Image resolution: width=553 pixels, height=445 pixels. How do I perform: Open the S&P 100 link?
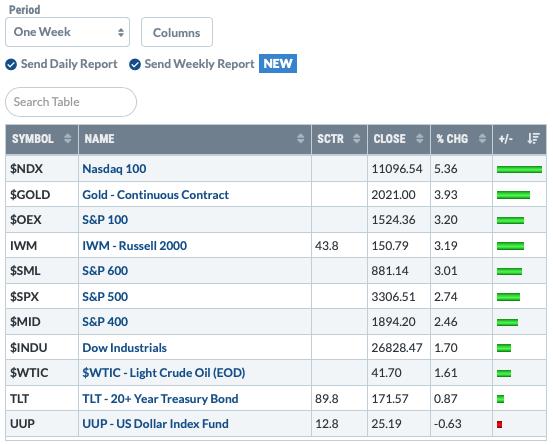(x=105, y=220)
